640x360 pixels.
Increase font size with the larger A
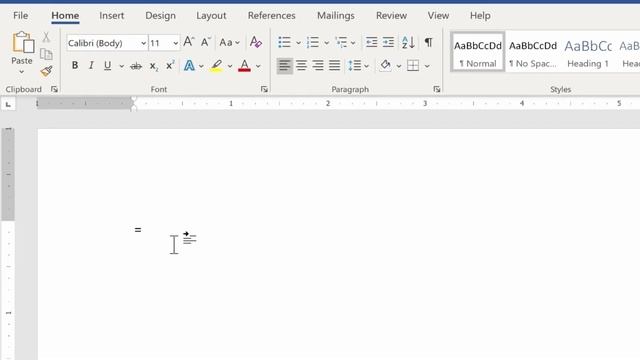(x=189, y=42)
